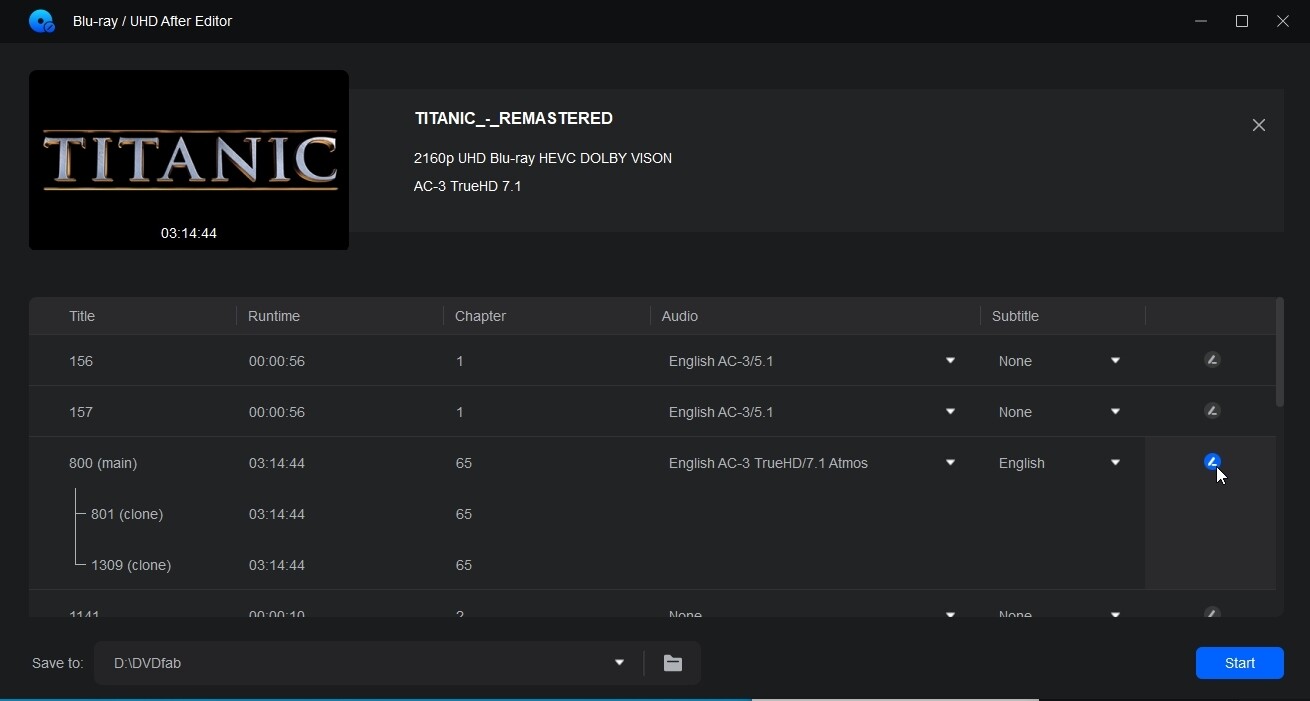Screen dimensions: 1310x701
Task: Click the edit icon for title 1141
Action: (1212, 613)
